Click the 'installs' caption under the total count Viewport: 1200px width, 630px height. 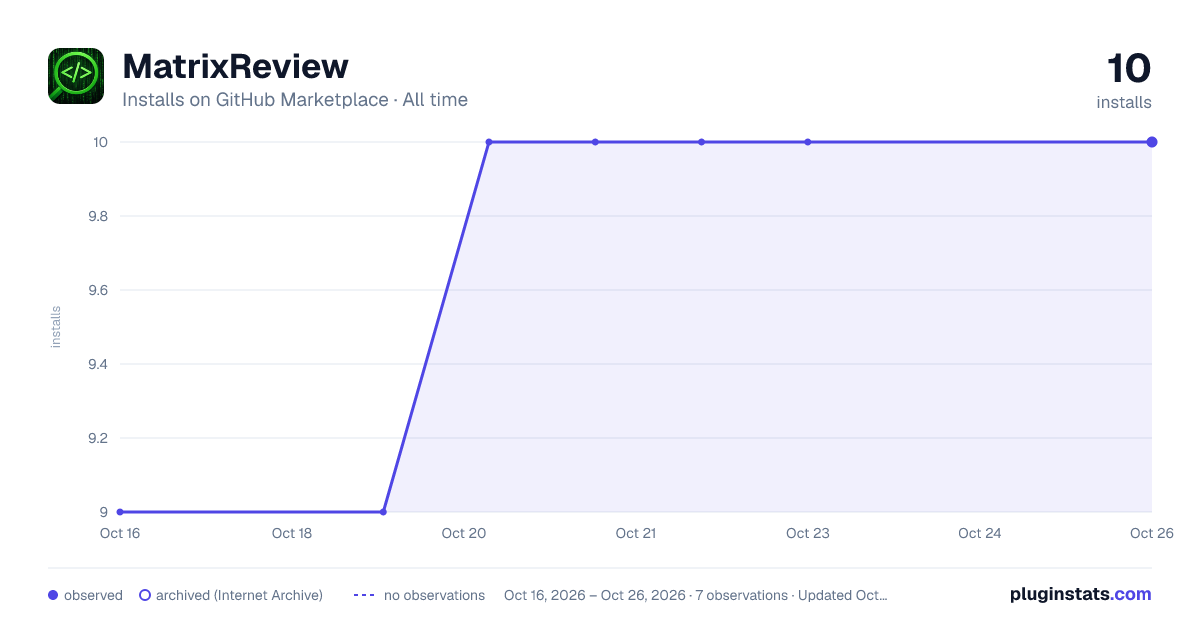point(1124,102)
